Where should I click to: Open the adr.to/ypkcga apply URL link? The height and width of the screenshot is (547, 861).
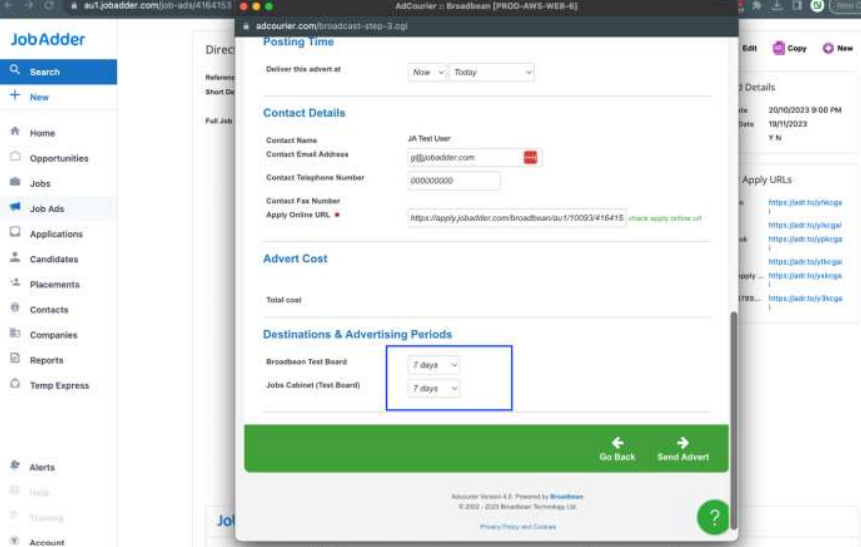pyautogui.click(x=805, y=239)
